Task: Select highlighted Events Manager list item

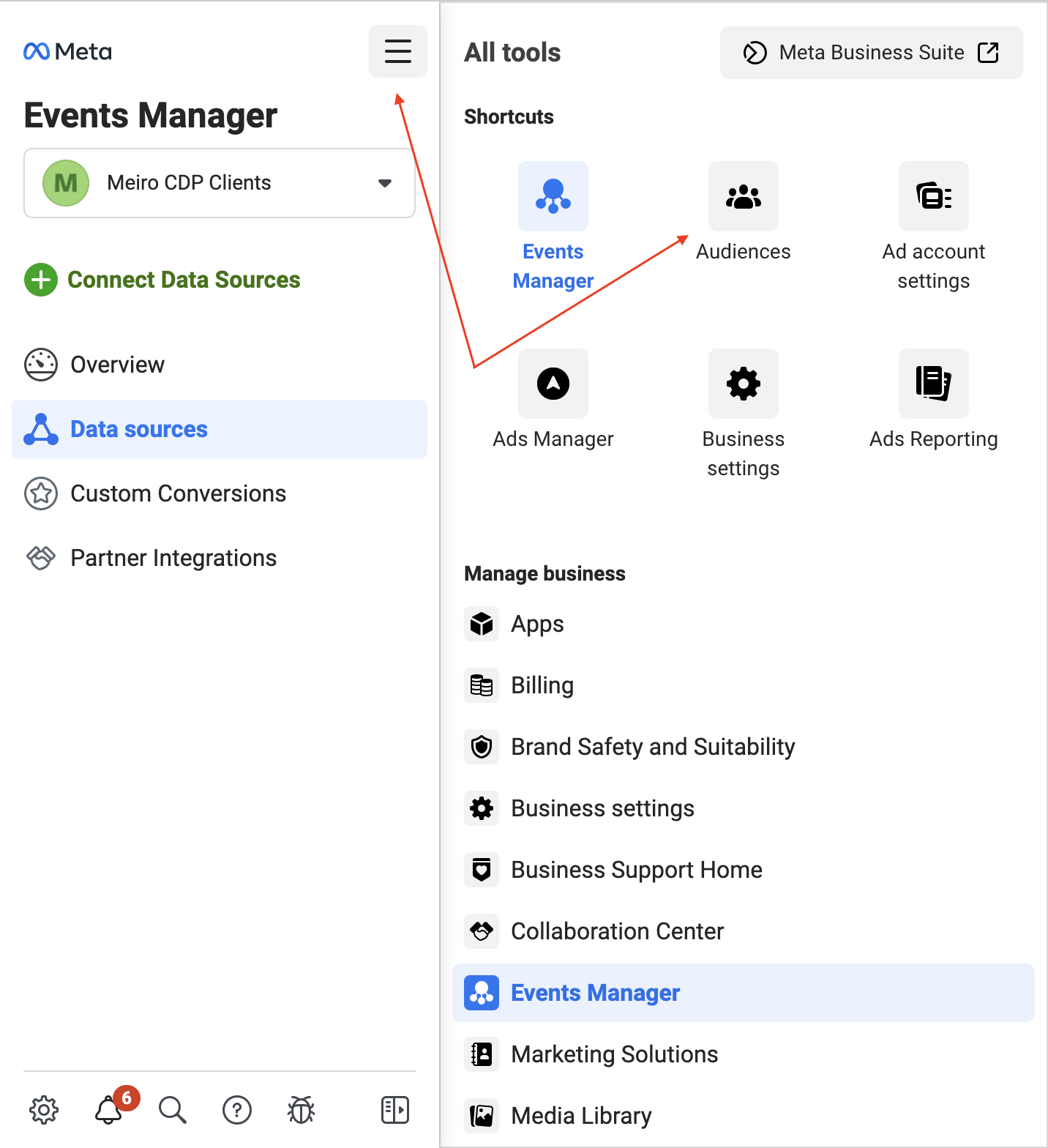Action: [x=744, y=993]
